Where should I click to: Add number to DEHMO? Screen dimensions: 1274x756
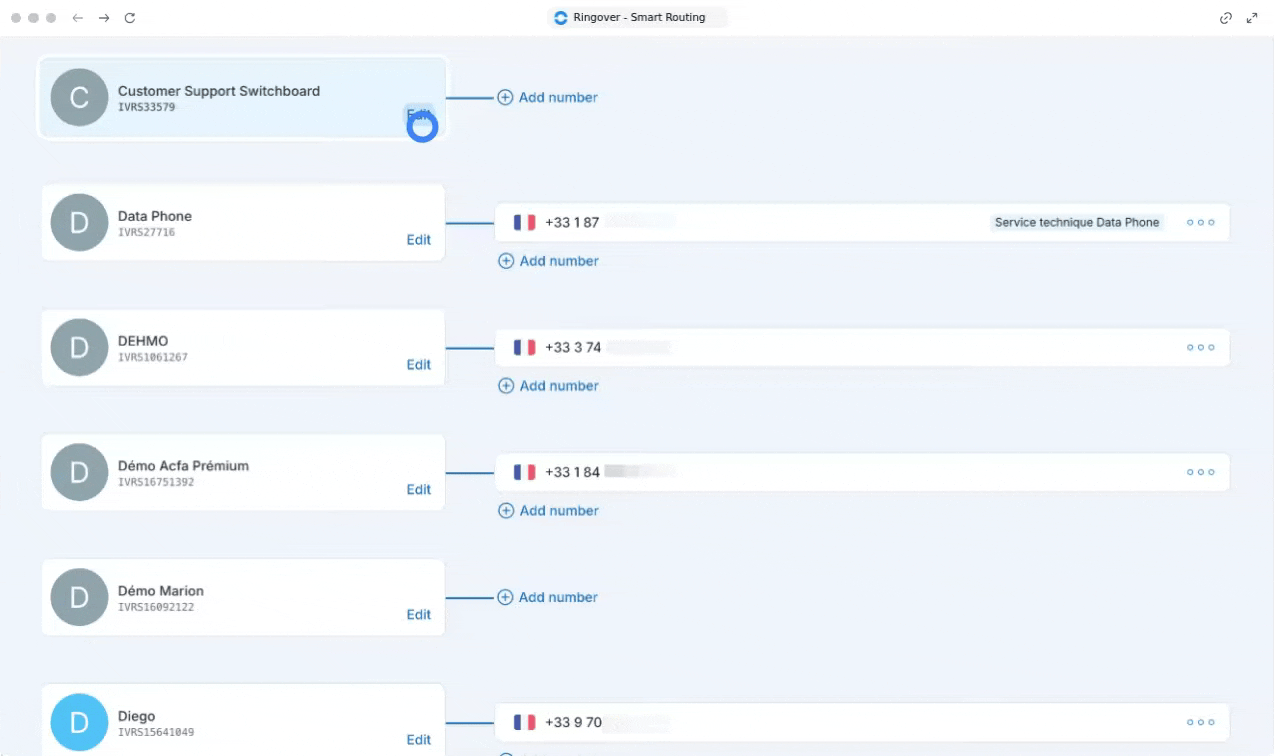click(548, 386)
